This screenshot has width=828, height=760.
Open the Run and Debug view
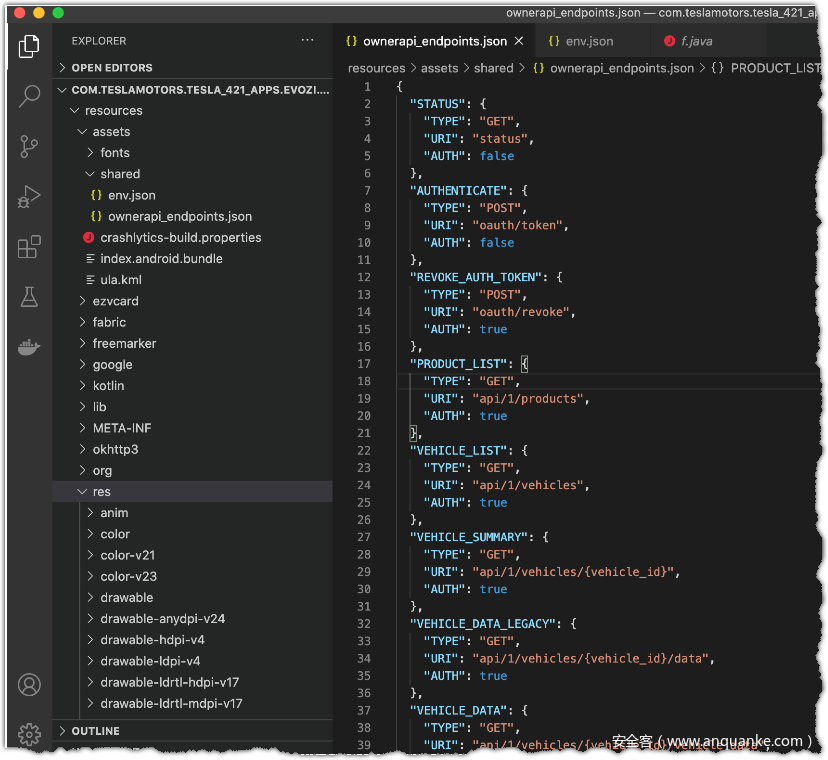pos(29,197)
